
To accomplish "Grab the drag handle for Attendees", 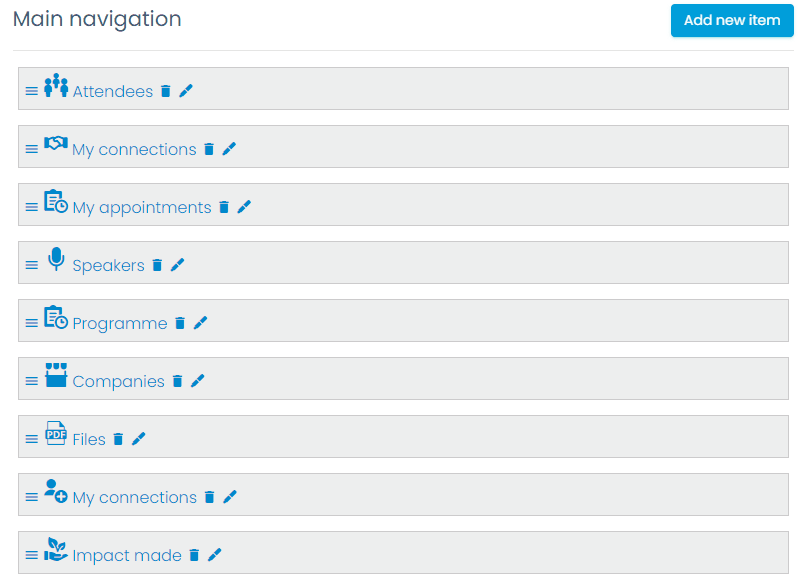I will pos(32,91).
